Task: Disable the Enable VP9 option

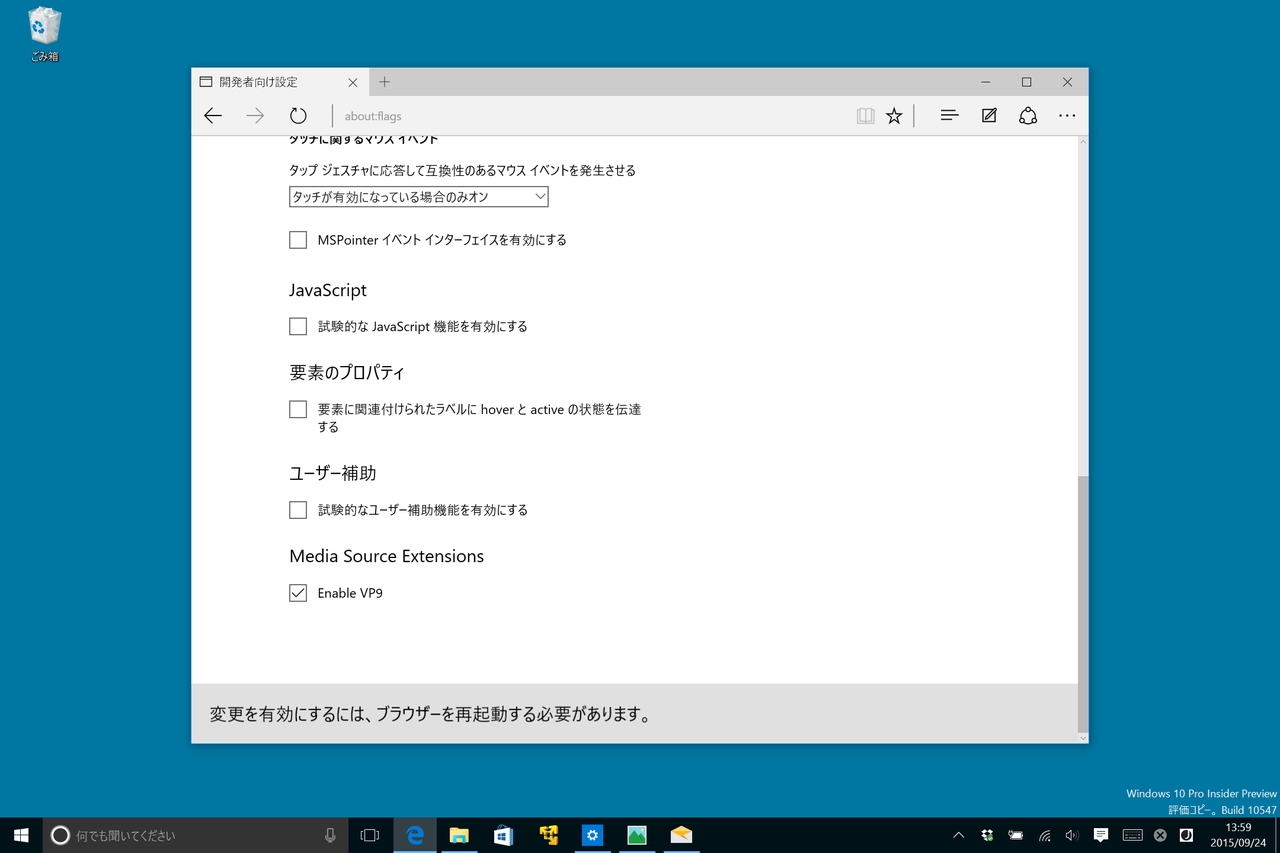Action: point(297,592)
